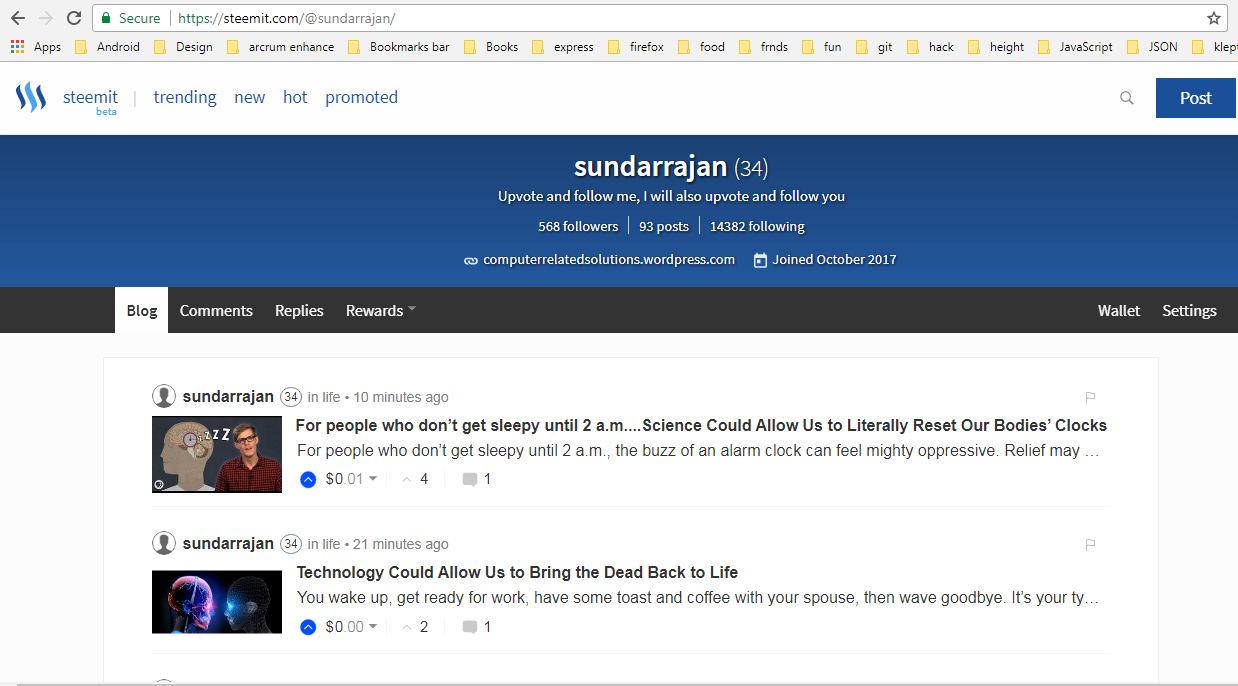Open the Bring the Dead Back to Life post title
1238x686 pixels.
click(x=517, y=573)
